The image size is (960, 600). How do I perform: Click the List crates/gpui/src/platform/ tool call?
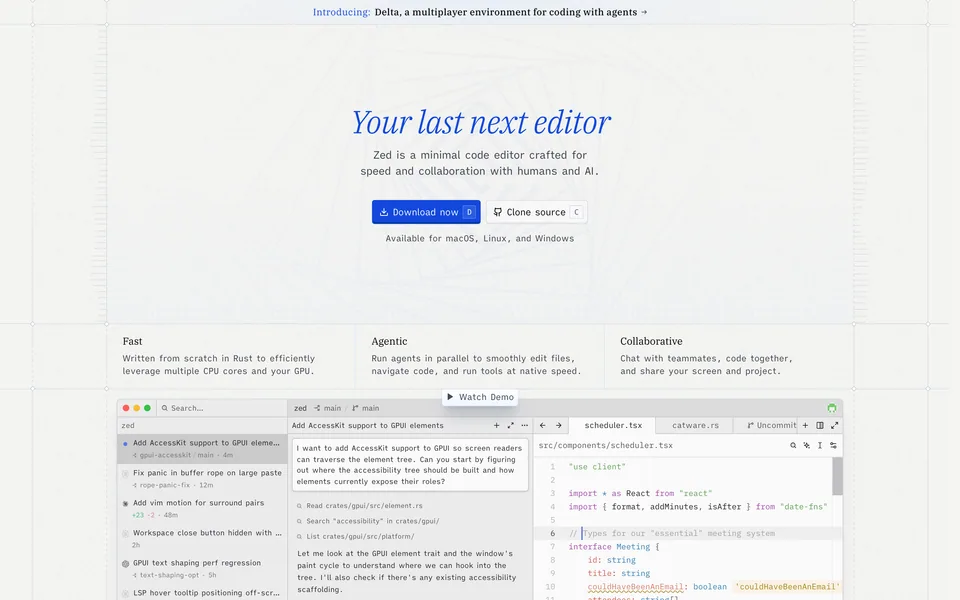coord(355,536)
